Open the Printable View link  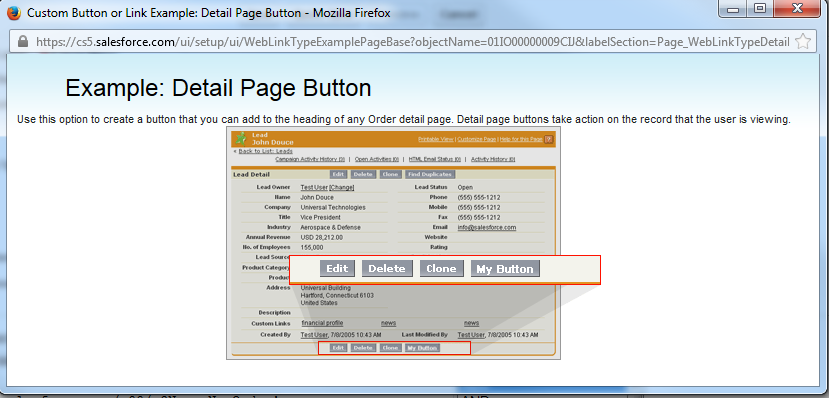click(x=436, y=139)
